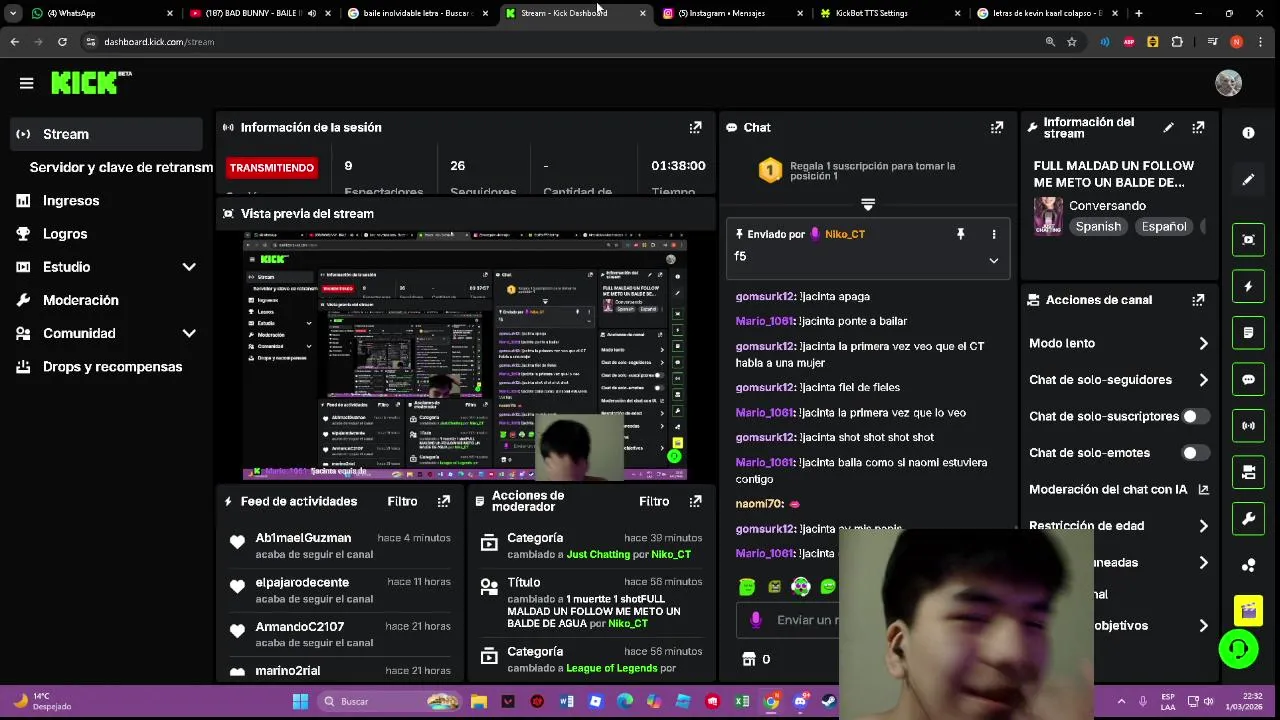
Task: Pop out the Feed de actividades panel
Action: tap(444, 501)
